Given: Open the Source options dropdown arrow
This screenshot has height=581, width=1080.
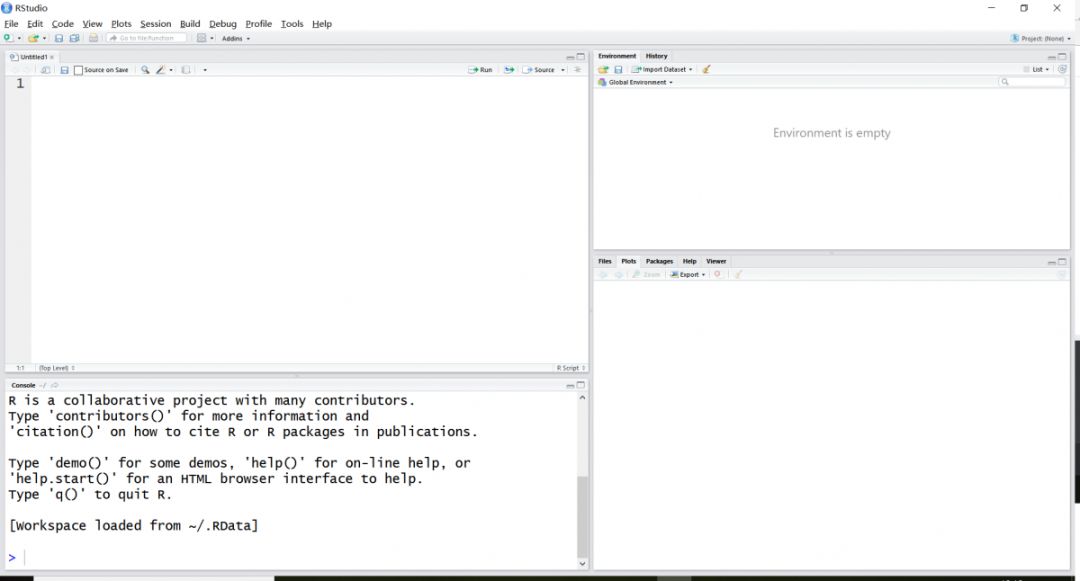Looking at the screenshot, I should click(563, 70).
